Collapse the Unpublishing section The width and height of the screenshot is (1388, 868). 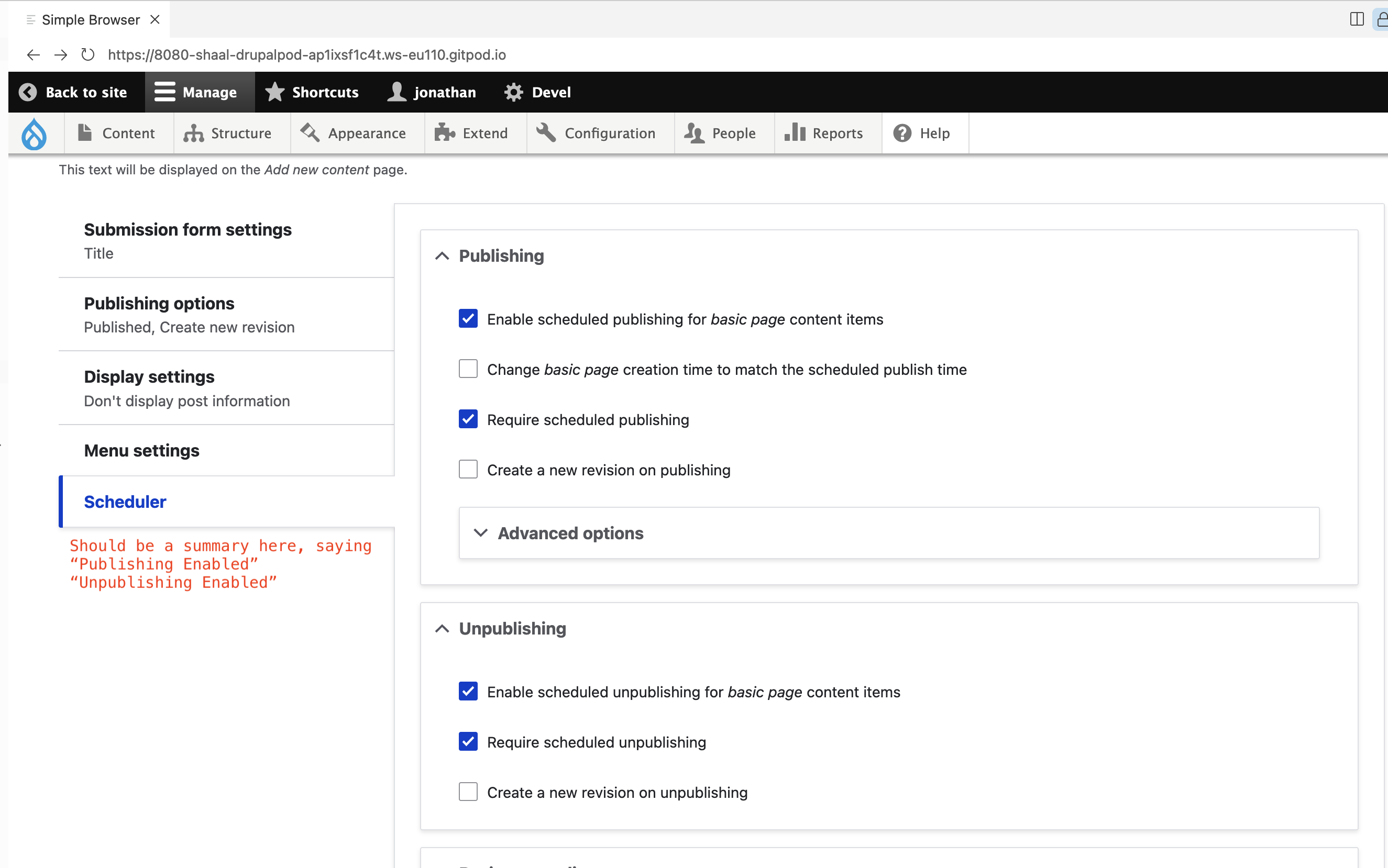pyautogui.click(x=441, y=629)
